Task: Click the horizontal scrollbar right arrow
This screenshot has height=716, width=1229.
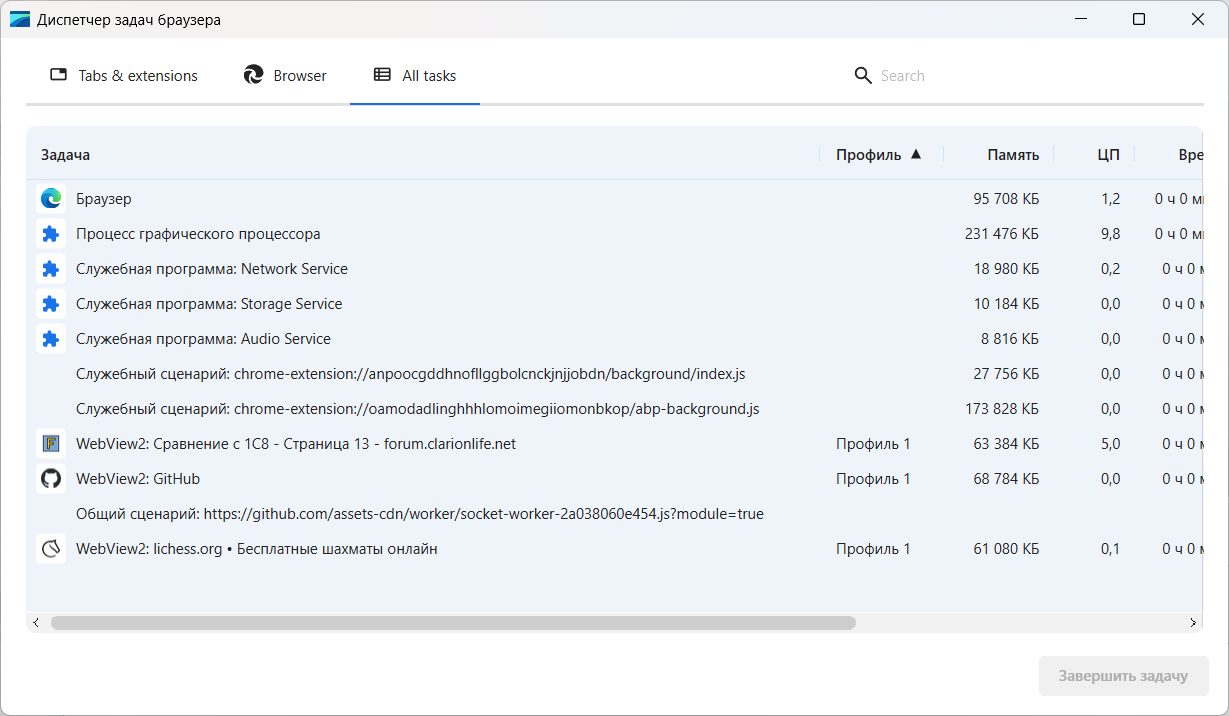Action: click(1193, 623)
